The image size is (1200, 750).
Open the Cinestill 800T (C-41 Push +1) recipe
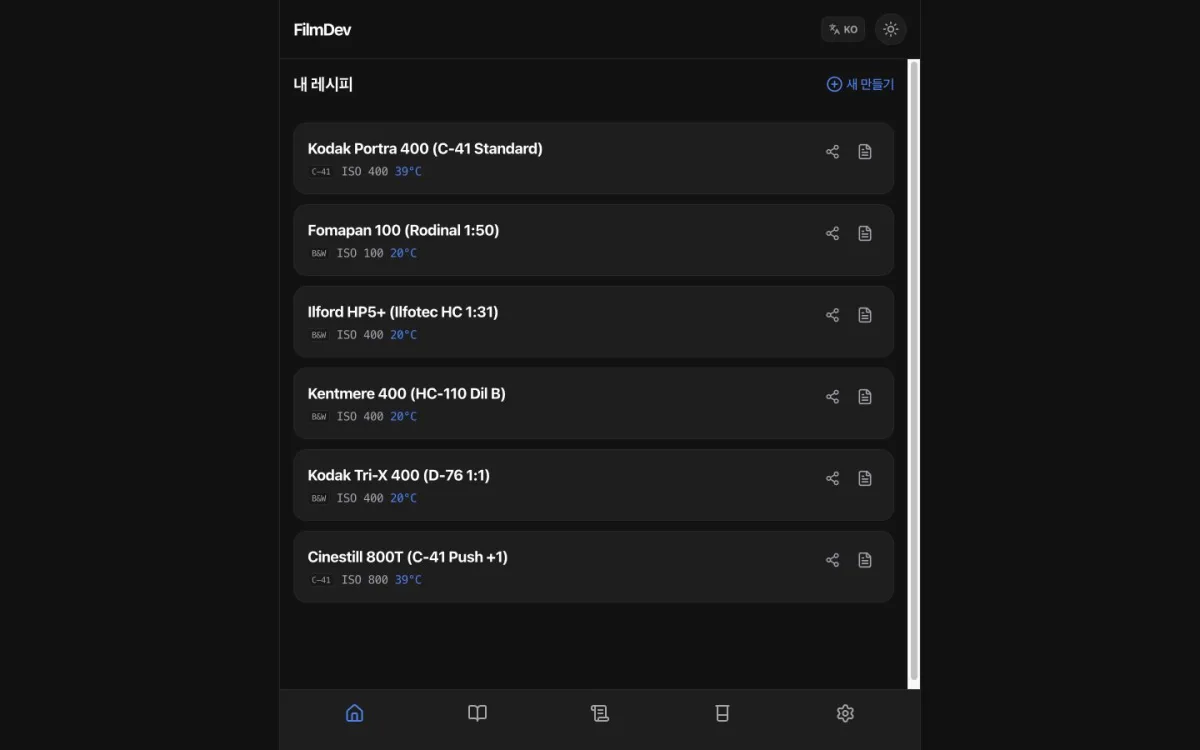(x=594, y=567)
